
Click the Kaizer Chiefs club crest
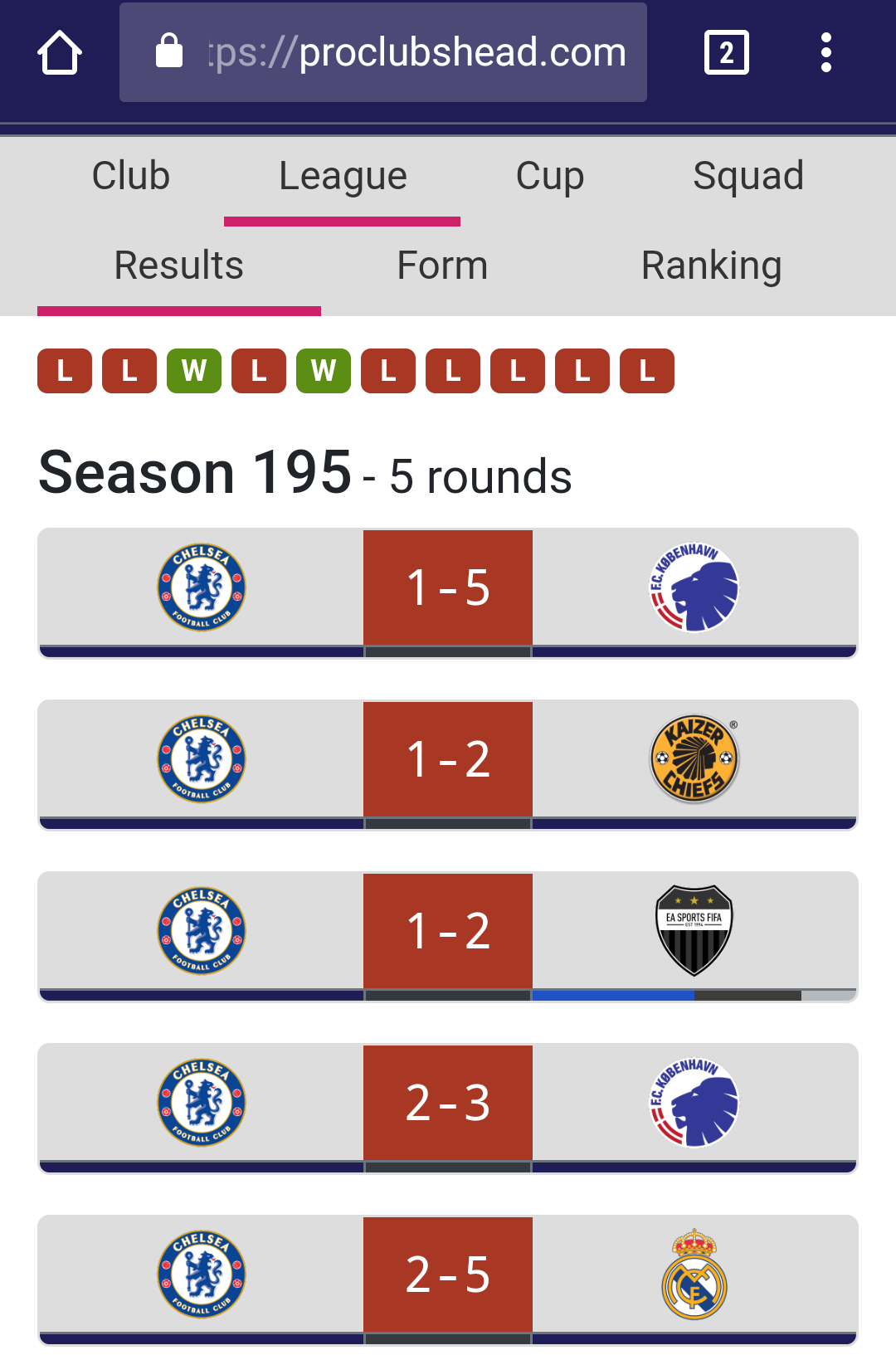(694, 758)
